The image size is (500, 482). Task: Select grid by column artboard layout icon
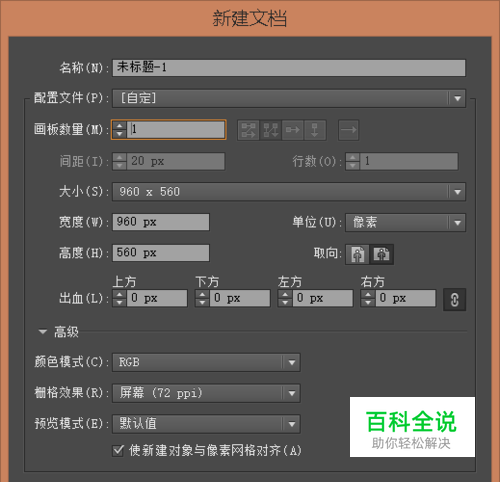[270, 130]
